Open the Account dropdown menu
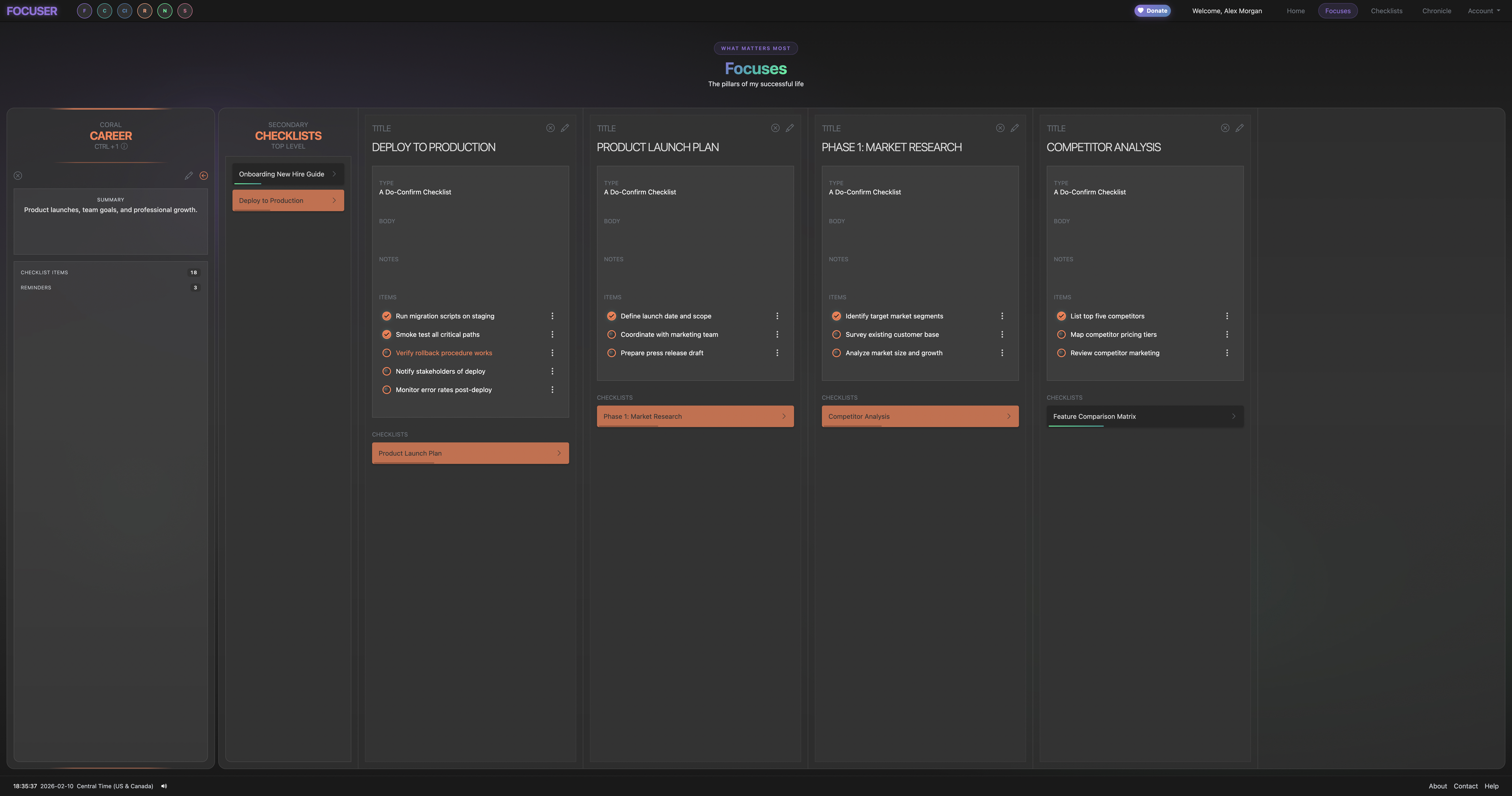The image size is (1512, 796). [1483, 11]
